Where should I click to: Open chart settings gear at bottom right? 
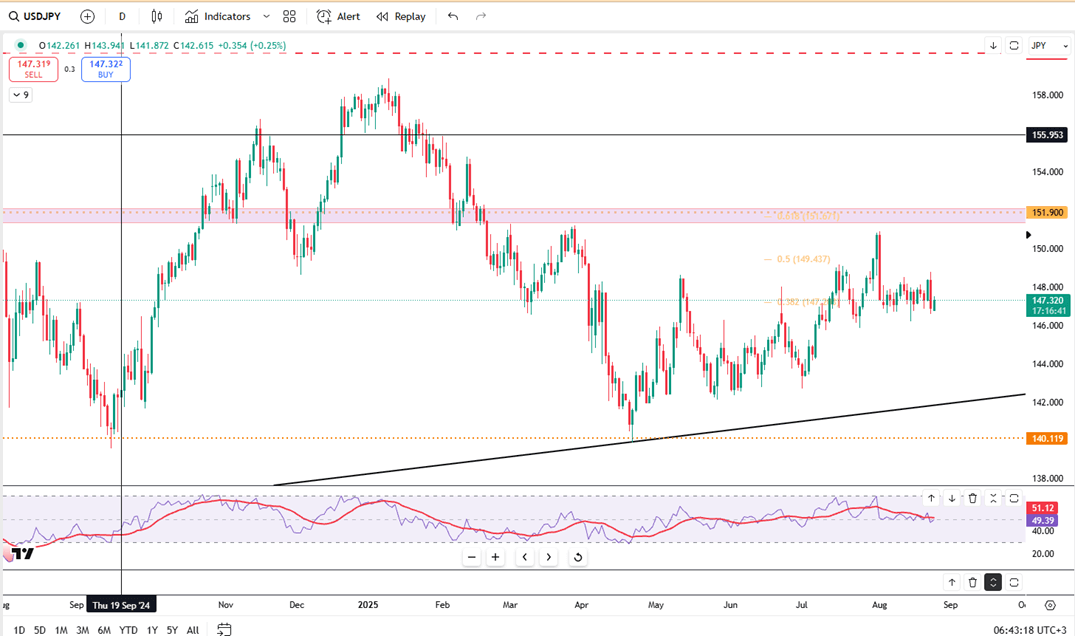(1049, 605)
